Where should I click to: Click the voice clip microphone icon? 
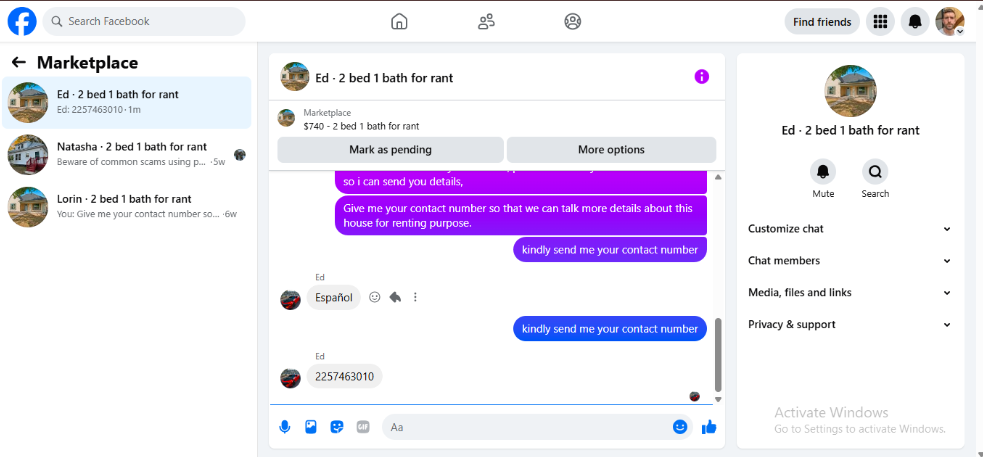[x=285, y=427]
